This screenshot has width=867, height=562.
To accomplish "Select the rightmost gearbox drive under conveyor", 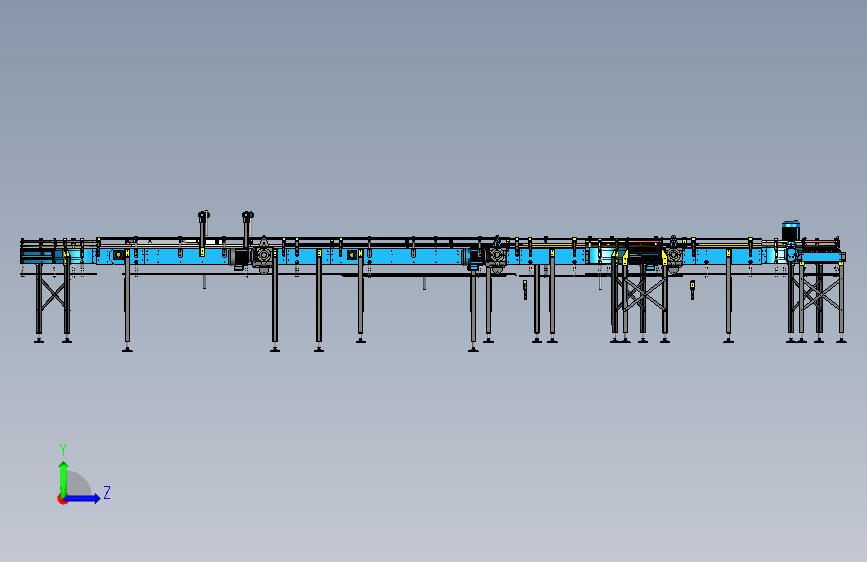I will 674,255.
